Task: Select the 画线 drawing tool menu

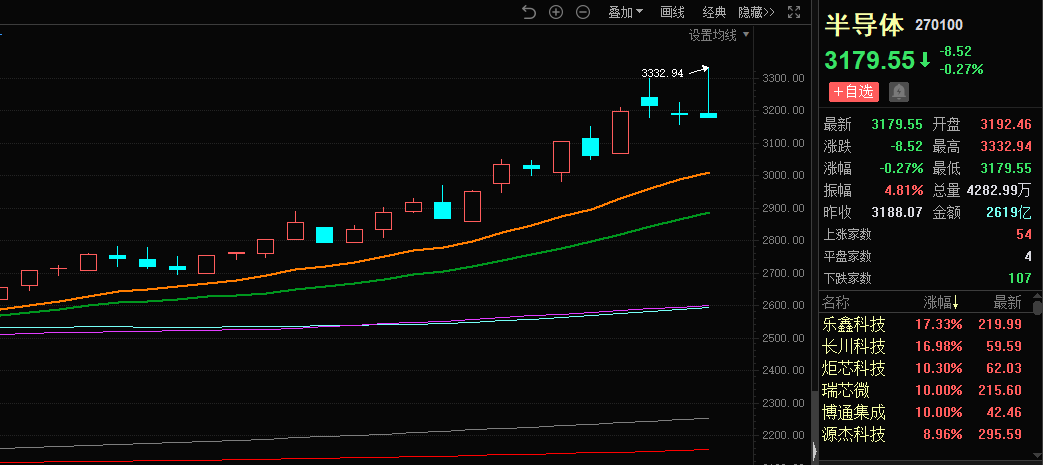Action: coord(672,12)
